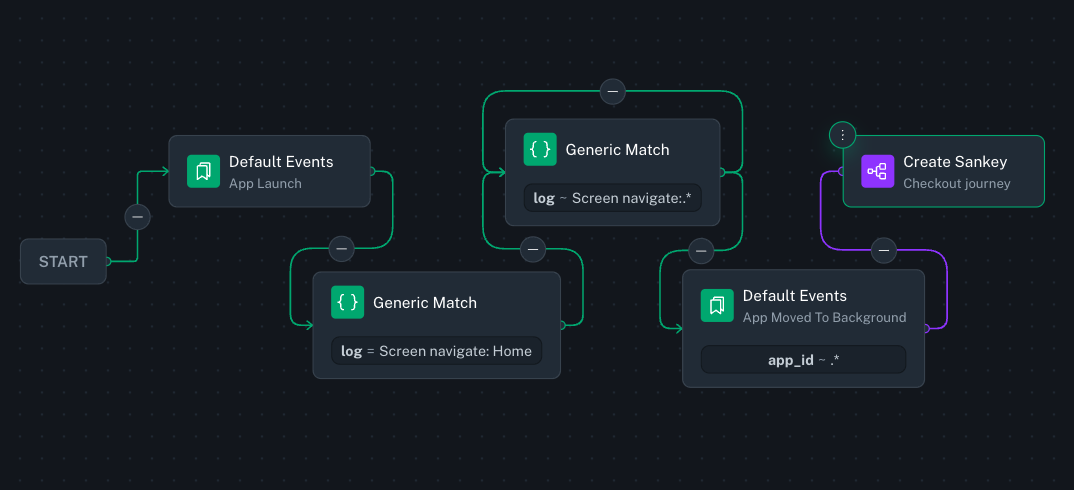Image resolution: width=1074 pixels, height=490 pixels.
Task: Click the purple Create Sankey diagram icon
Action: [x=877, y=171]
